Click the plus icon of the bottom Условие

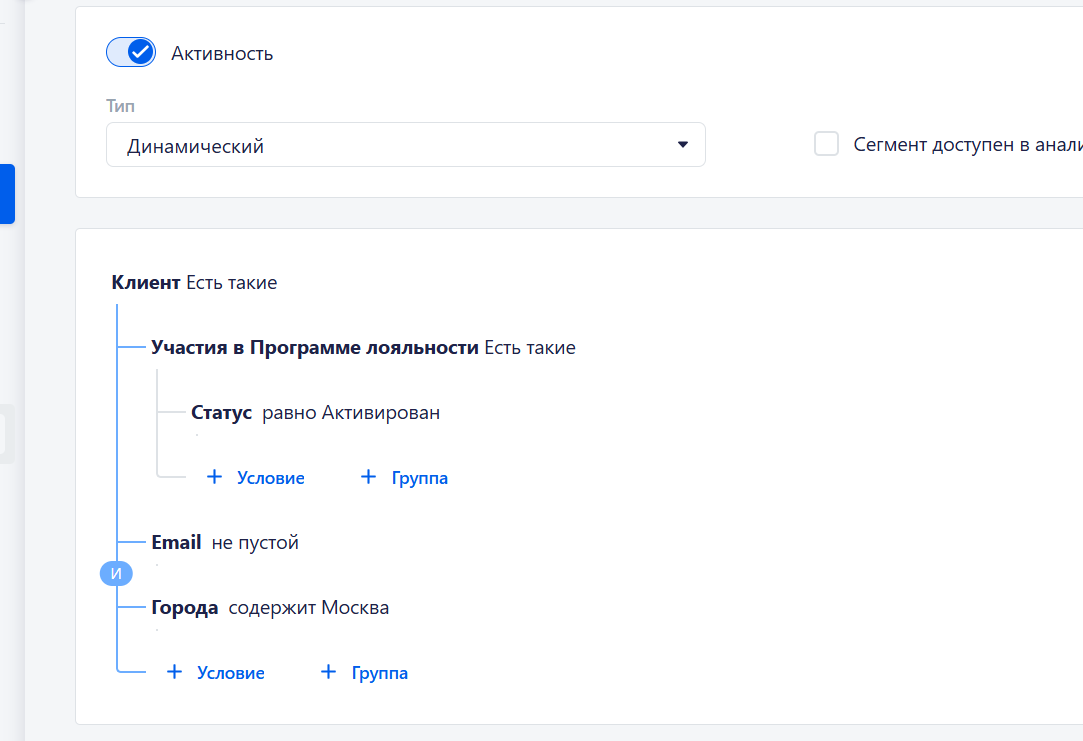coord(174,673)
